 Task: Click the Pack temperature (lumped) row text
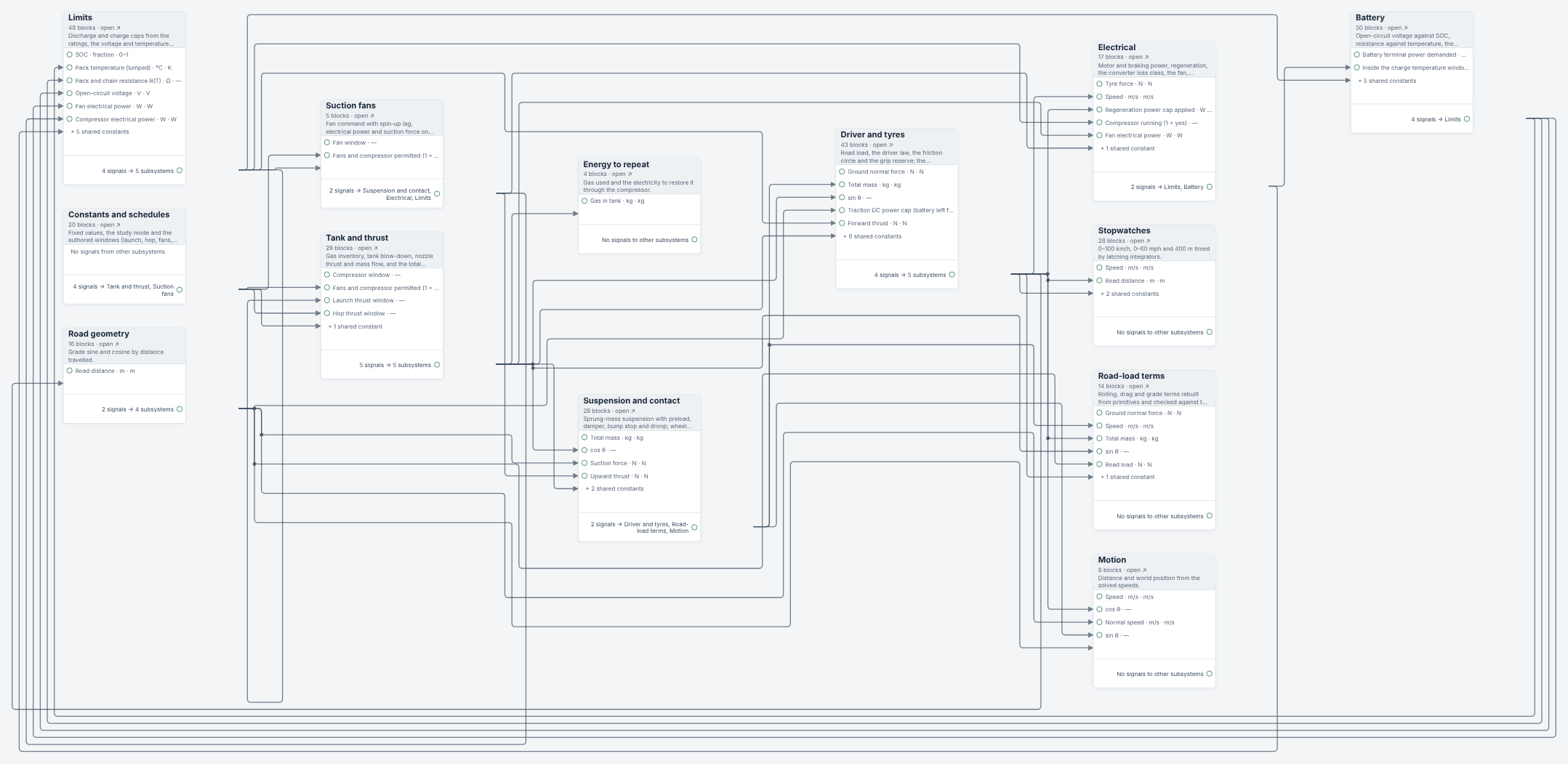(124, 68)
